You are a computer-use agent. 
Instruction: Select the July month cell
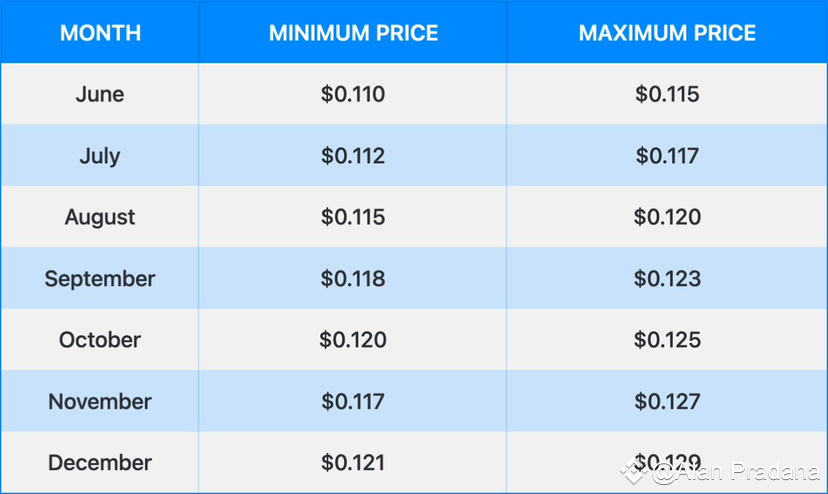pyautogui.click(x=100, y=156)
